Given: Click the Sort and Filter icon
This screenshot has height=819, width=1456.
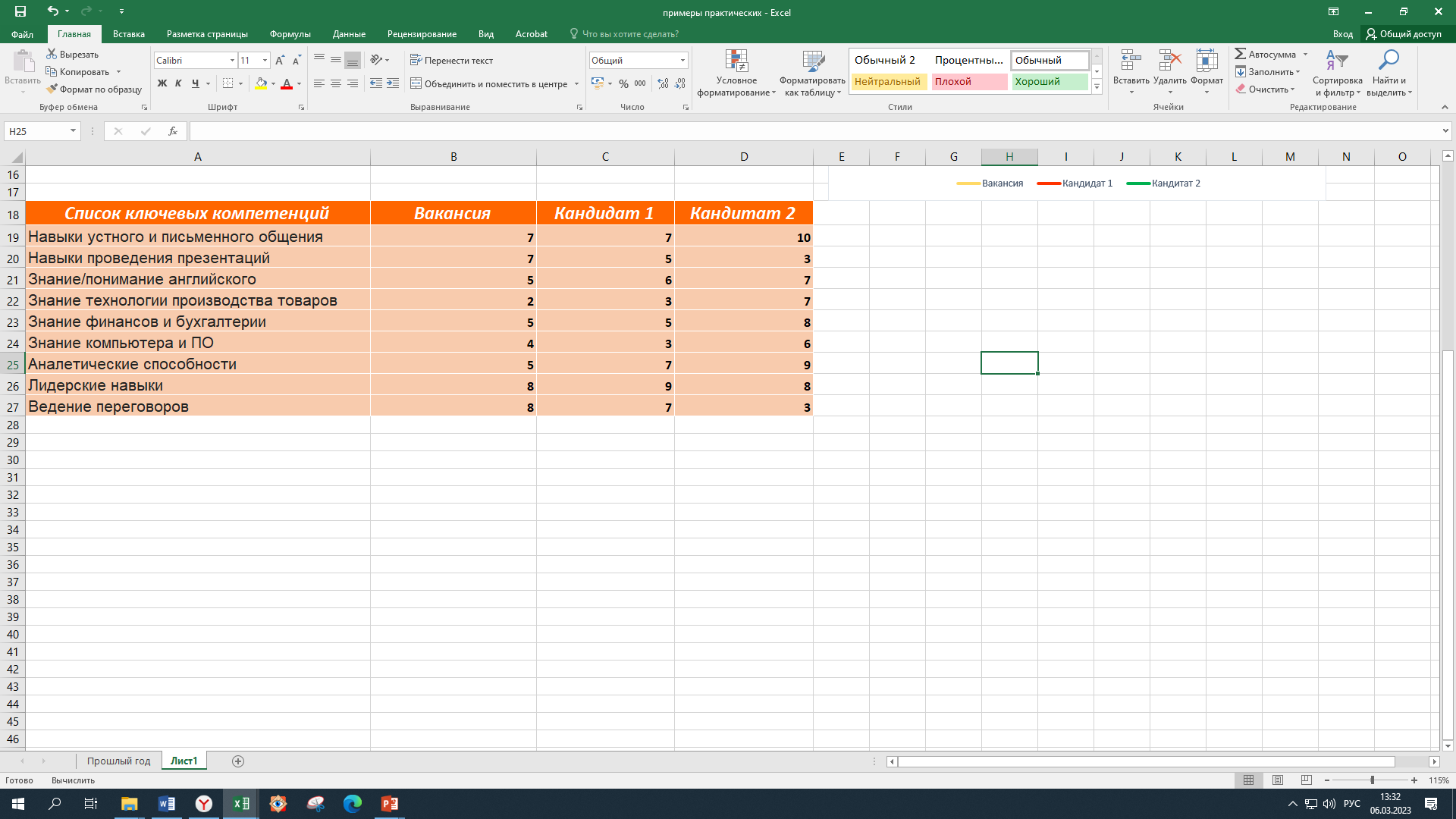Looking at the screenshot, I should pos(1336,61).
